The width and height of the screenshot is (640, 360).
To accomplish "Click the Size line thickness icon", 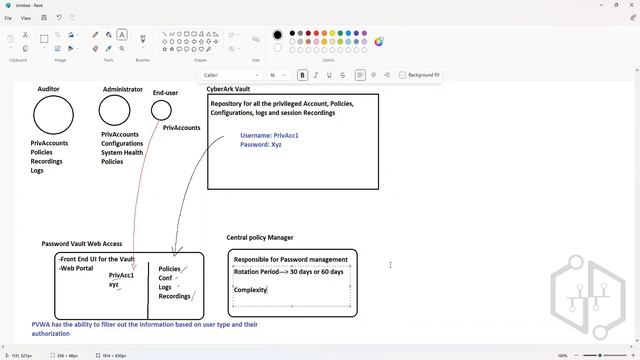I will [256, 40].
